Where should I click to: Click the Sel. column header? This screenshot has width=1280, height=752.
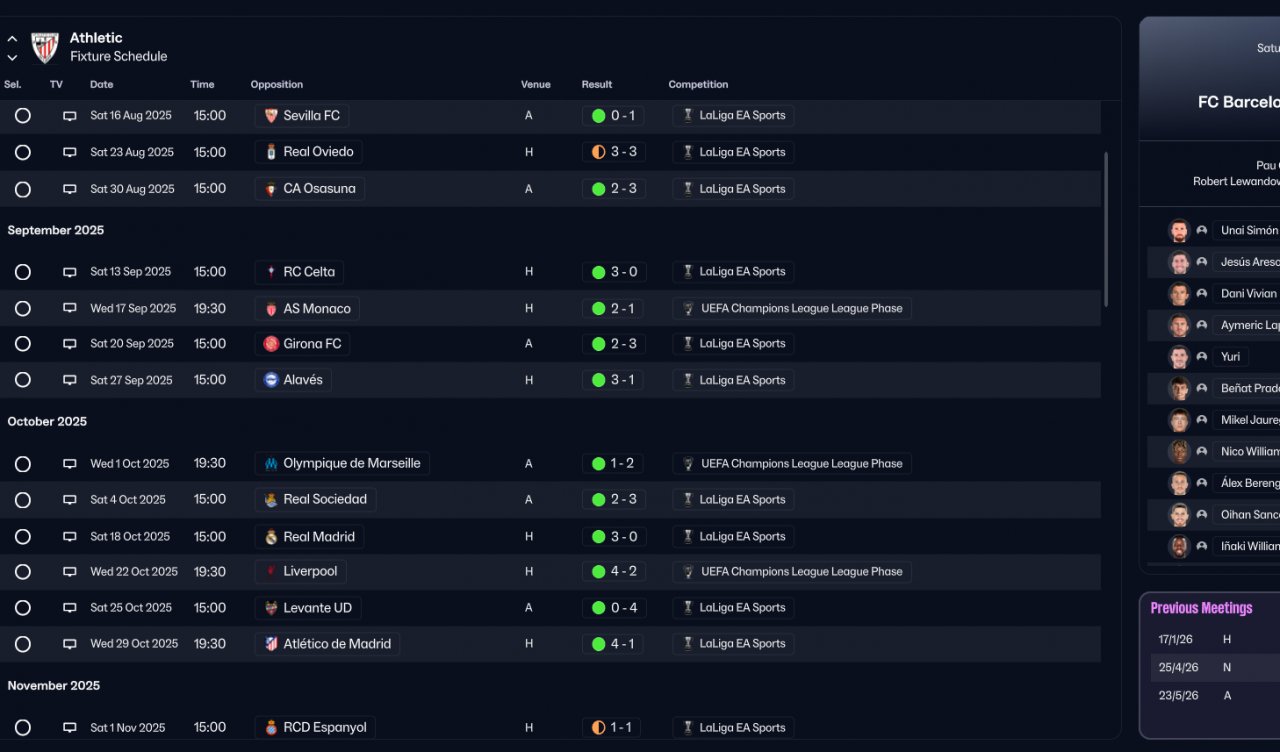coord(13,85)
